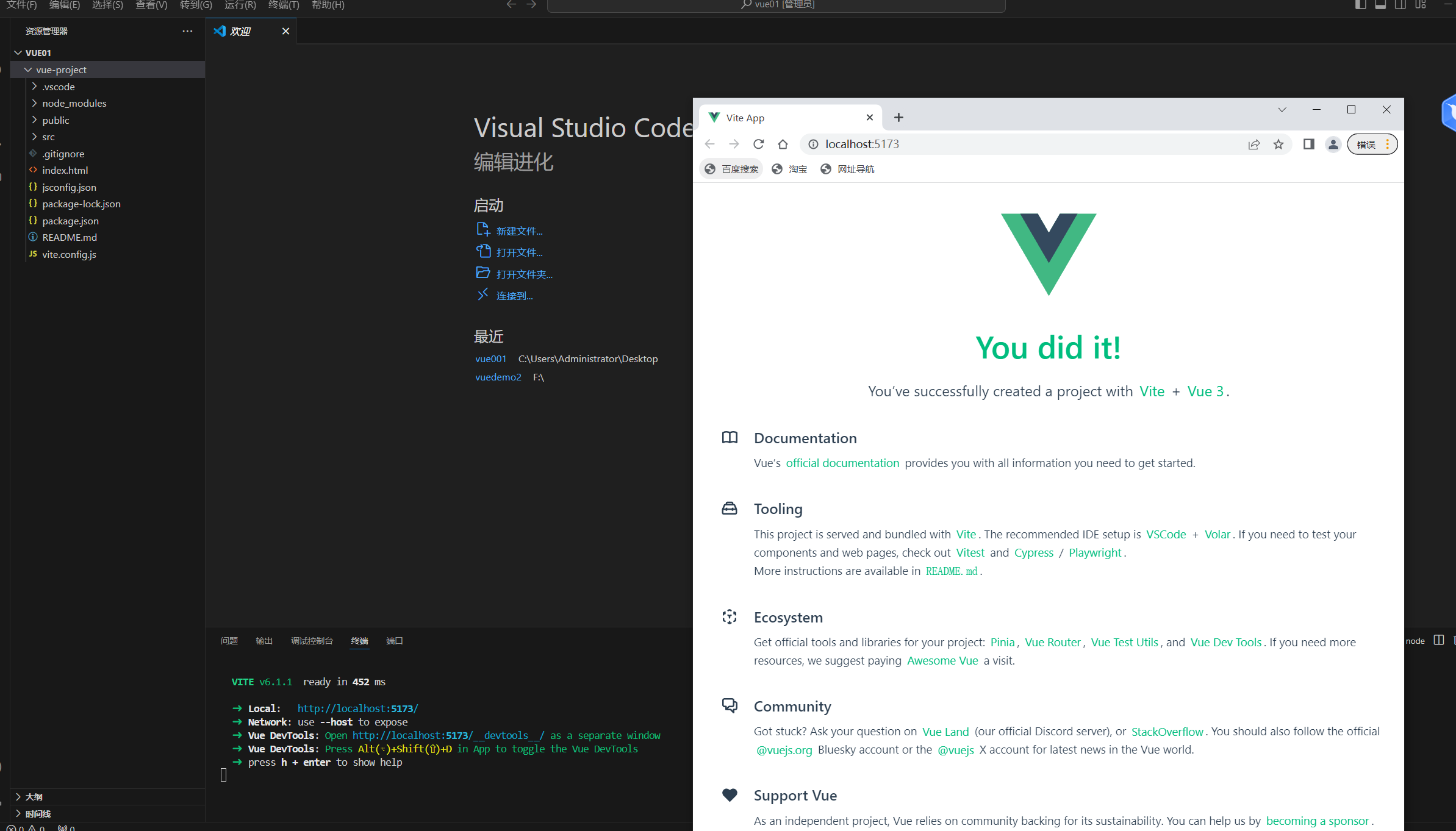The image size is (1456, 831).
Task: Click the browser forward arrow
Action: (x=734, y=144)
